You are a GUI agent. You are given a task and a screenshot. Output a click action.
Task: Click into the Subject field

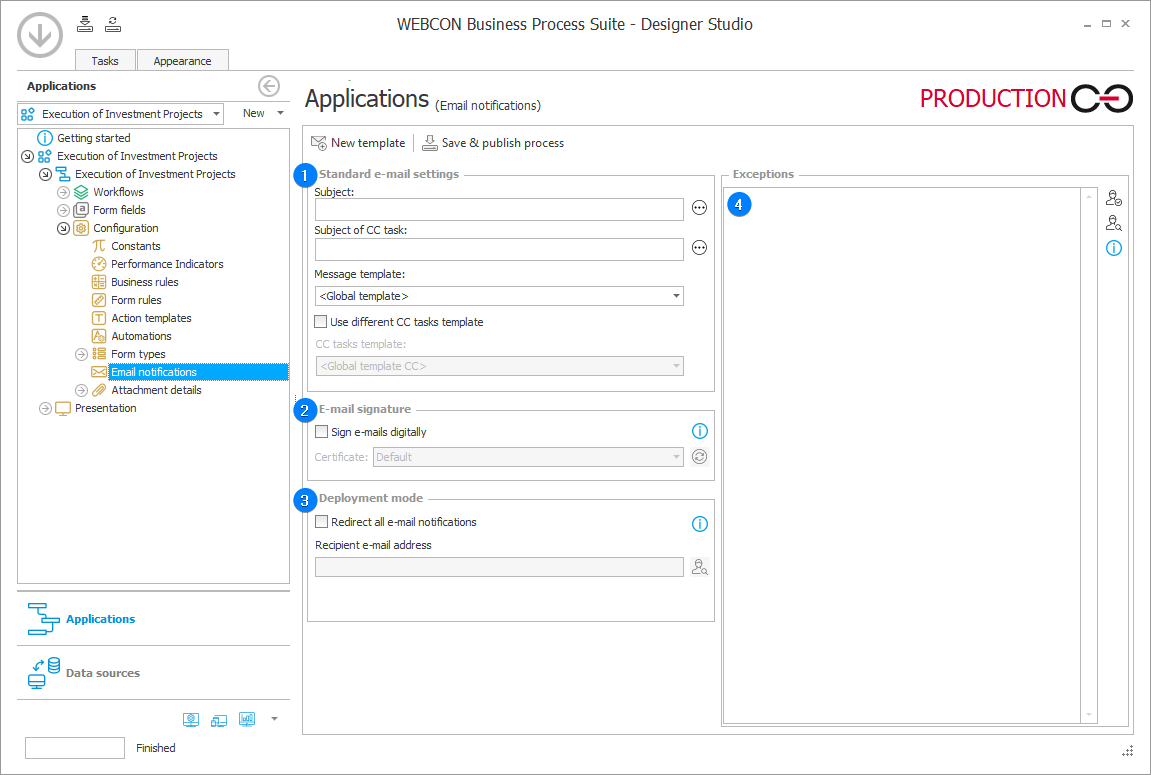click(499, 209)
